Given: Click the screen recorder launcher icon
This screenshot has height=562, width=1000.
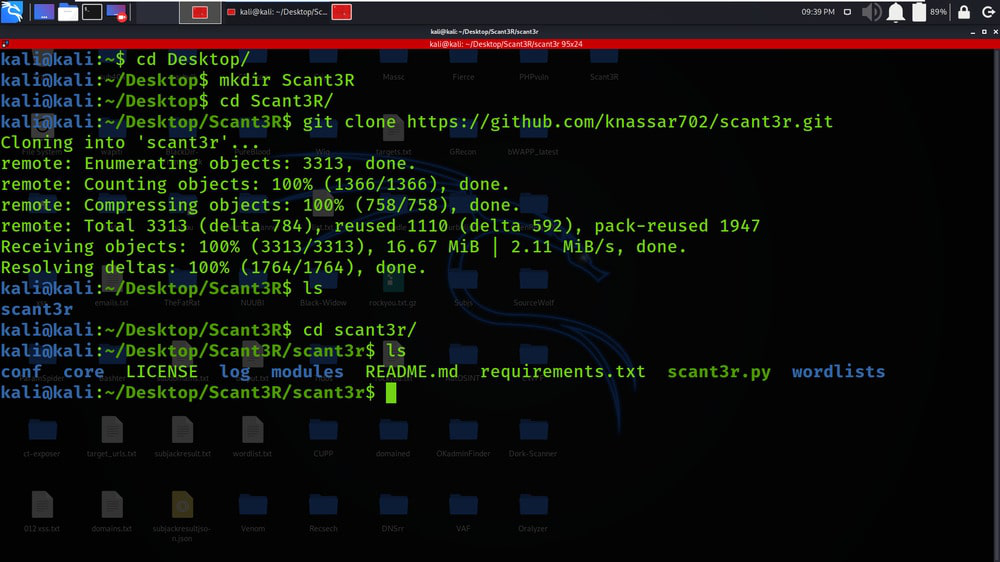Looking at the screenshot, I should (x=117, y=12).
